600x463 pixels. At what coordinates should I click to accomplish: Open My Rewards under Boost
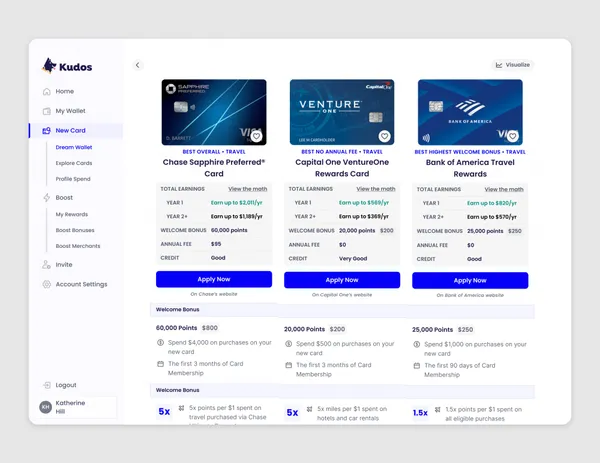(x=72, y=214)
